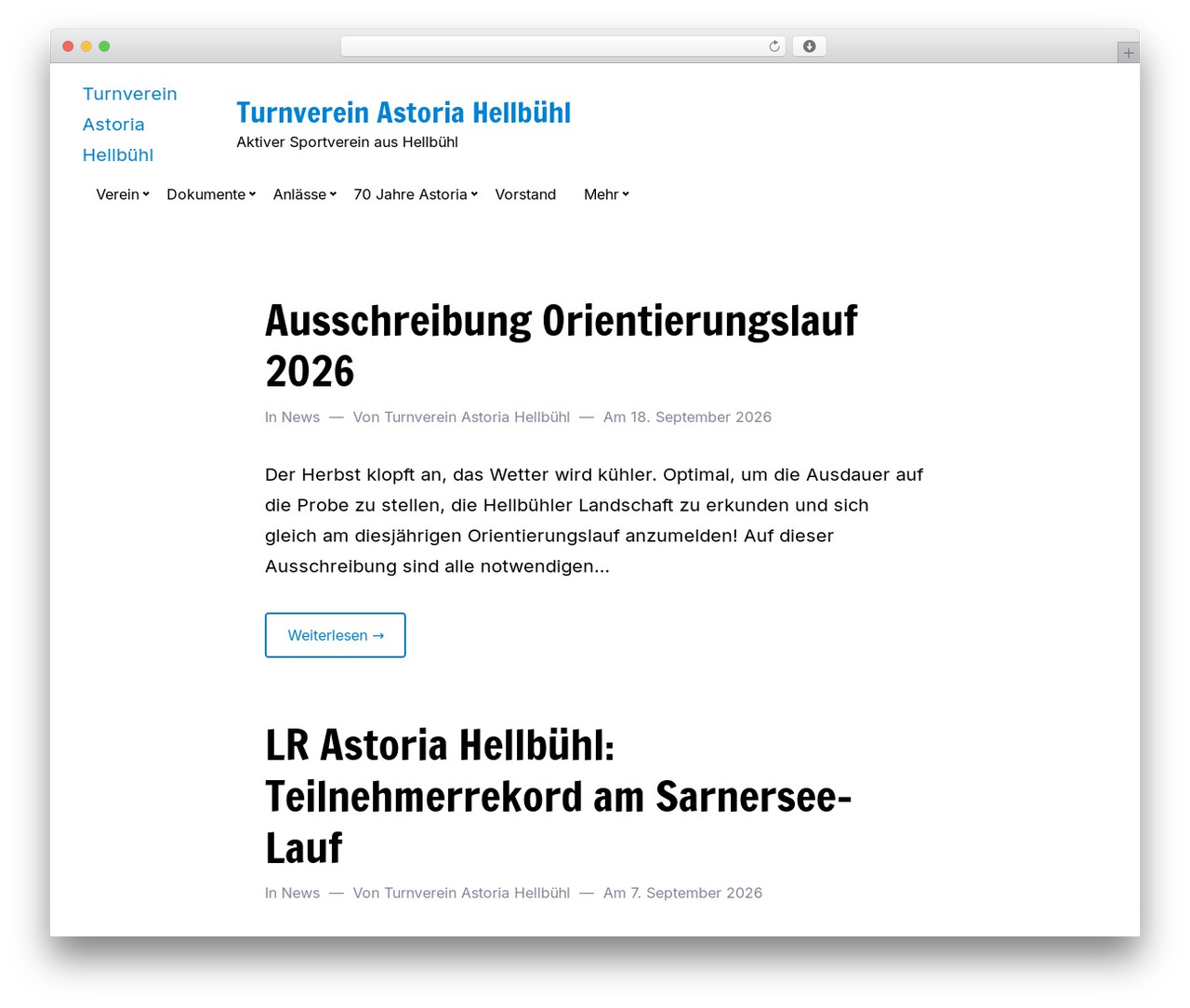
Task: Click the excerpt text starting Der Herbst klopft an
Action: tap(594, 521)
